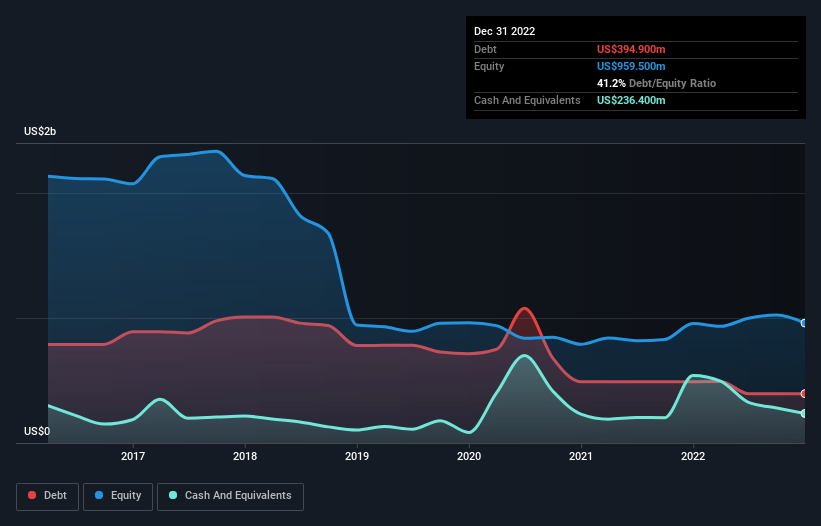The image size is (821, 526).
Task: Click Cash And Equivalents label in tooltip
Action: [527, 100]
